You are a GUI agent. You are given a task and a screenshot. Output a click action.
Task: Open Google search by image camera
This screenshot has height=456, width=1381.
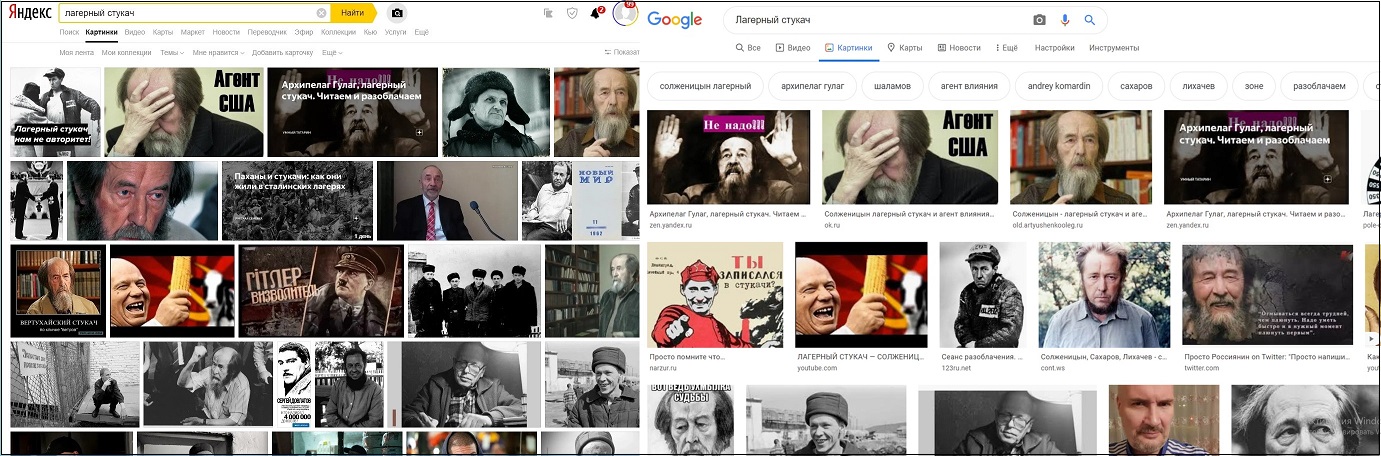pyautogui.click(x=1040, y=20)
